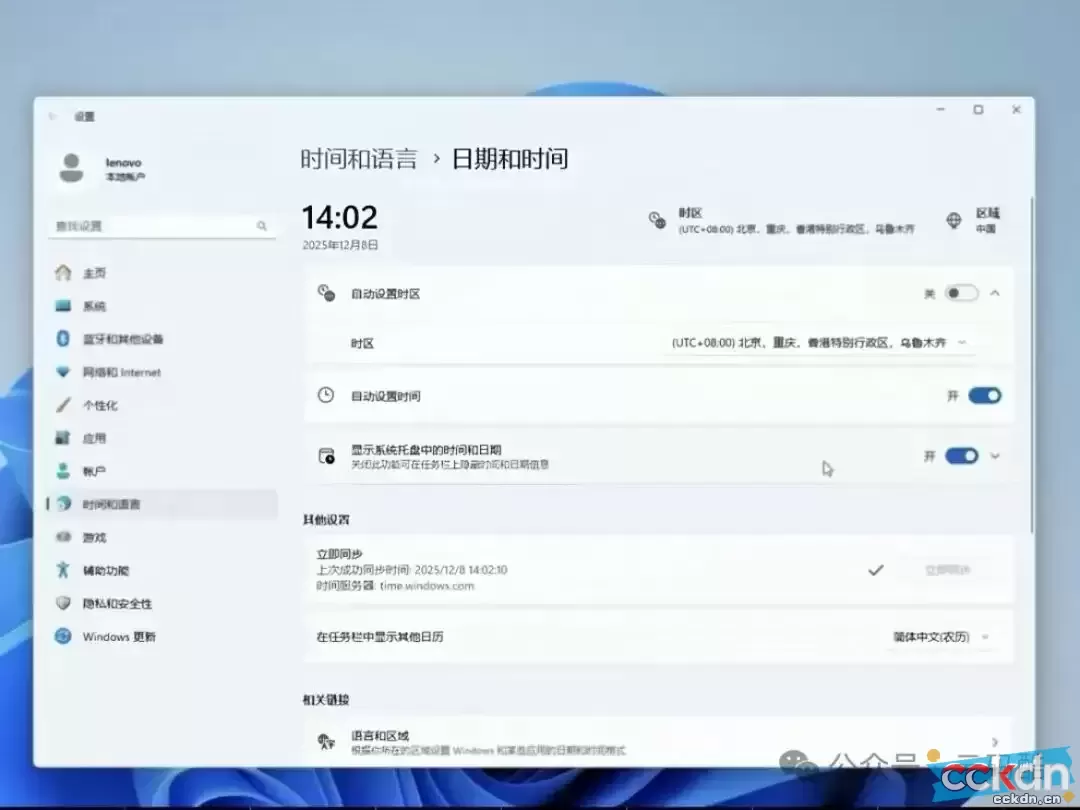The height and width of the screenshot is (810, 1080).
Task: Click the calendar icon beside 显示系统托盘中的时间和日期
Action: (x=326, y=456)
